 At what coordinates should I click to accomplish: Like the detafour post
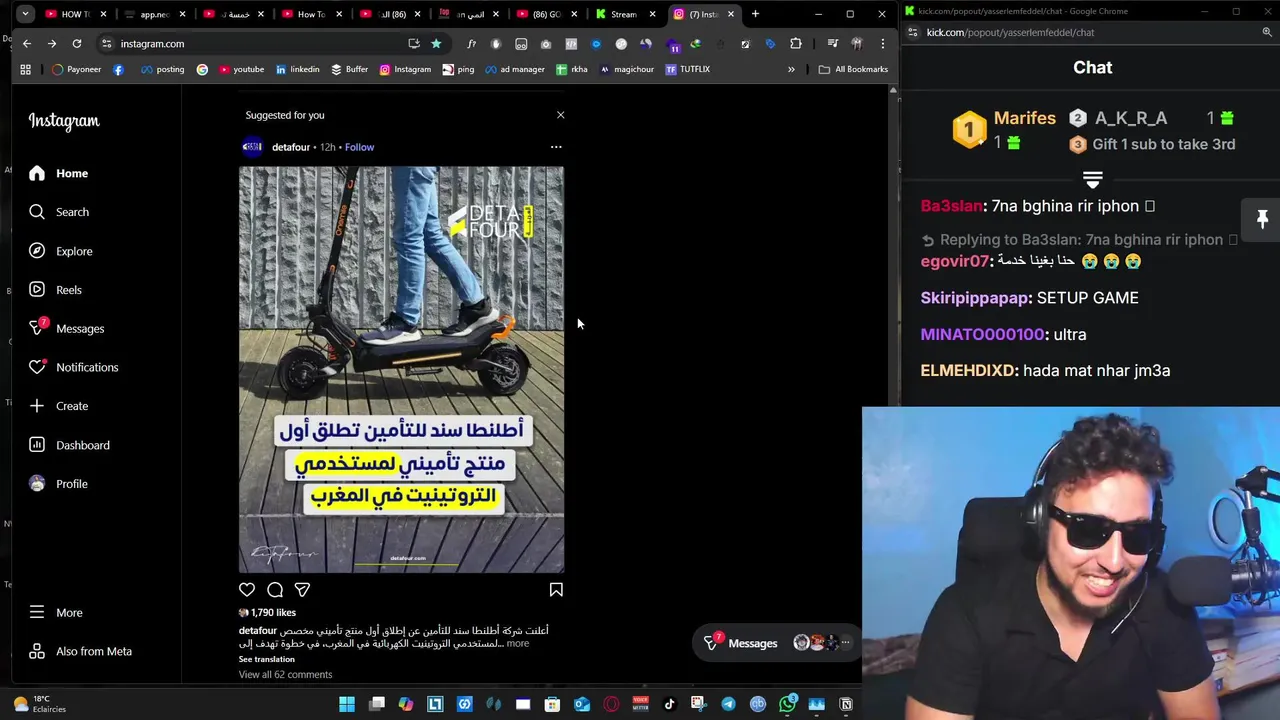pos(247,590)
